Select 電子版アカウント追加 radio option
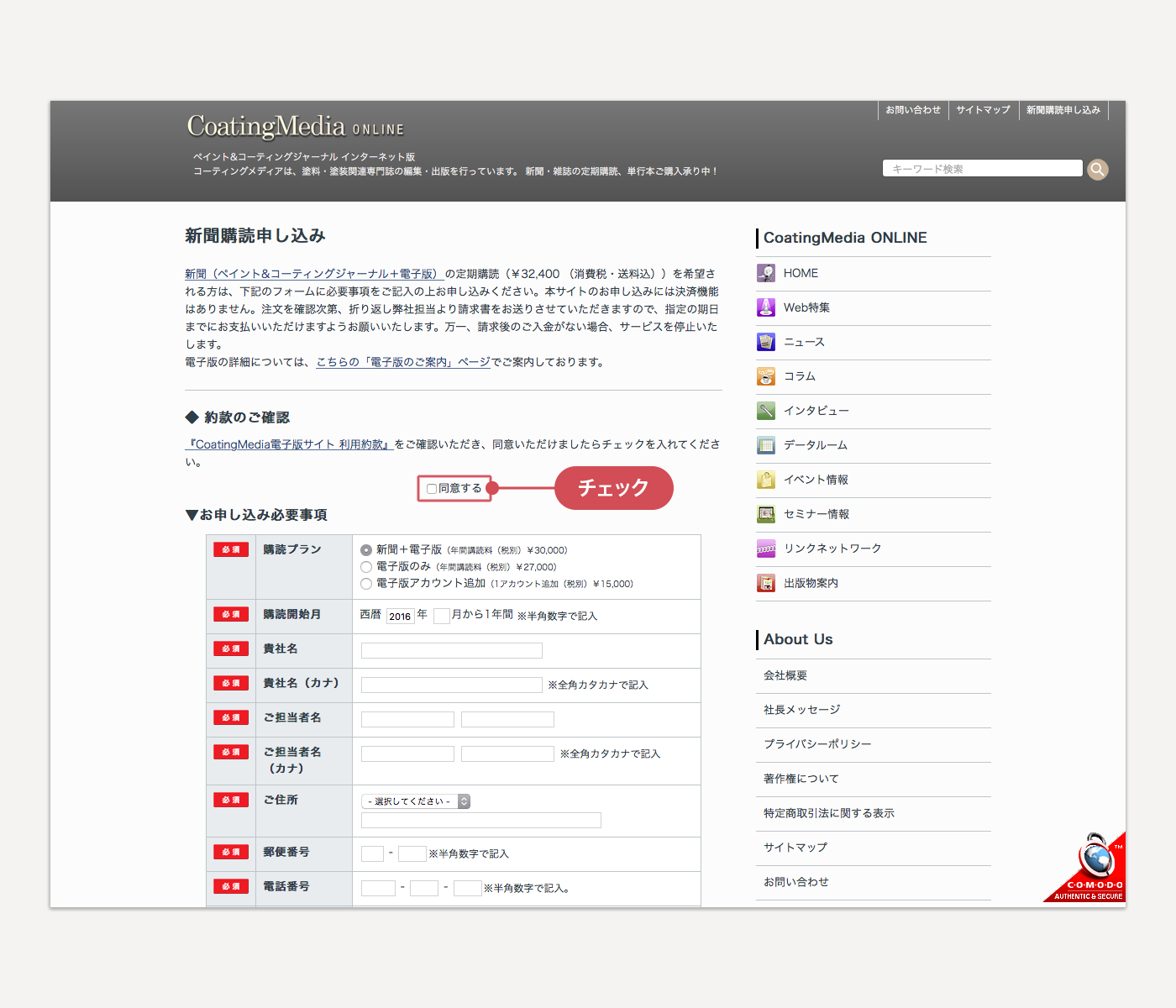1176x1008 pixels. click(366, 584)
